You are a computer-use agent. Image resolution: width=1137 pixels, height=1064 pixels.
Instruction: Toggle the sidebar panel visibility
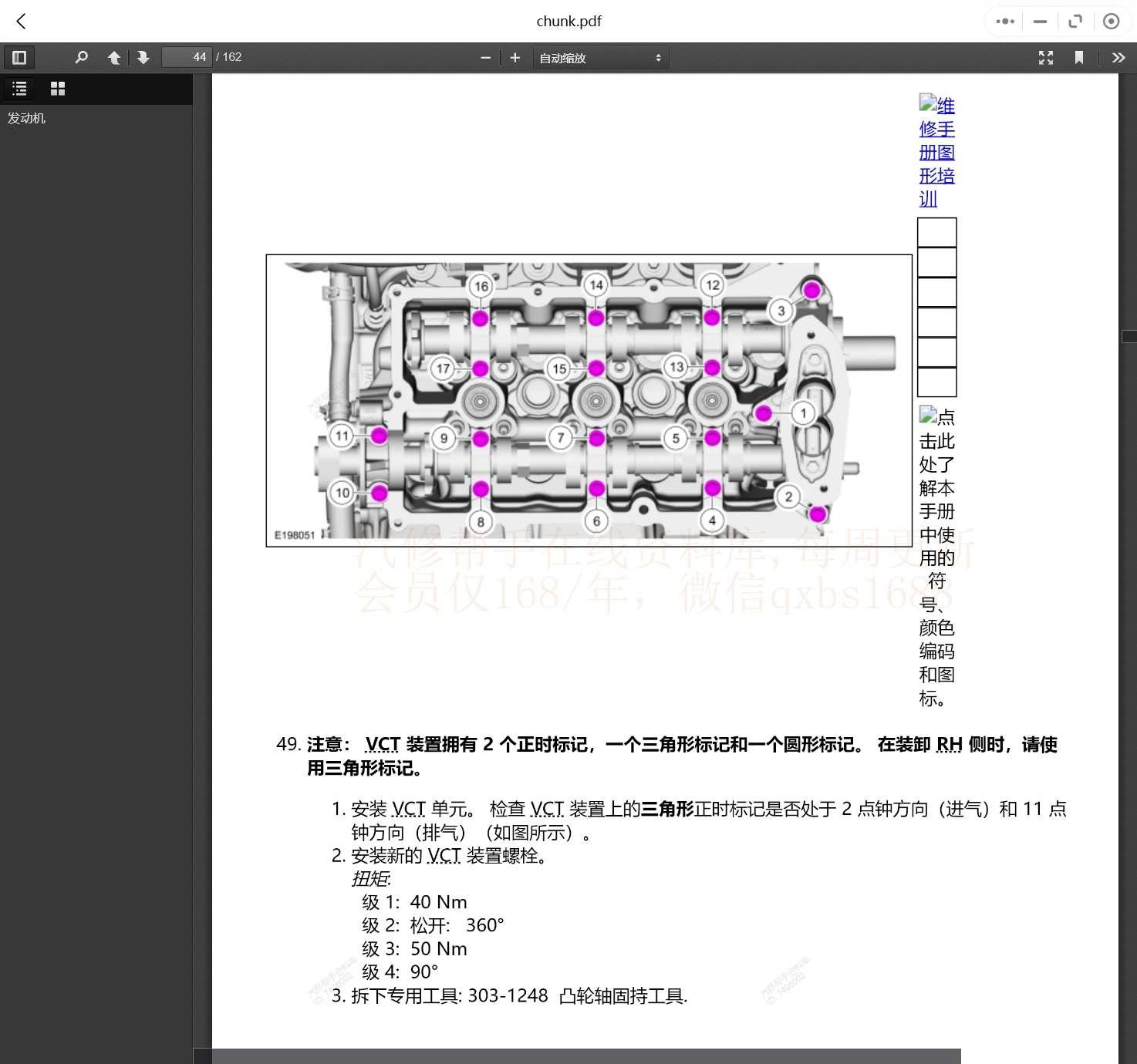(19, 57)
